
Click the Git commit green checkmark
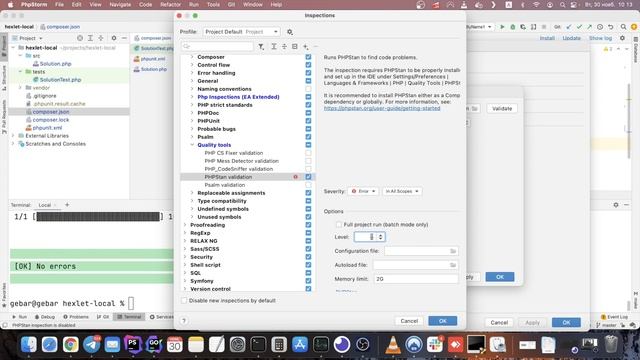point(579,27)
